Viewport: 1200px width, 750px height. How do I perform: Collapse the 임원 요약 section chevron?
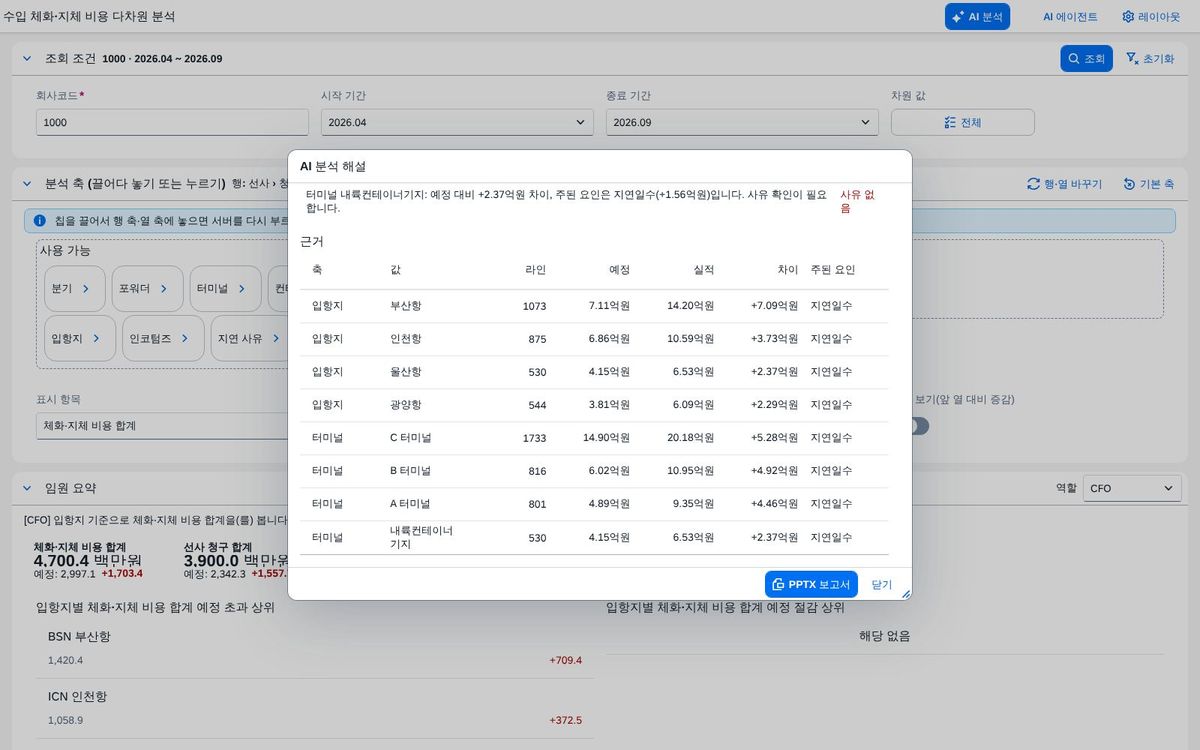point(27,488)
